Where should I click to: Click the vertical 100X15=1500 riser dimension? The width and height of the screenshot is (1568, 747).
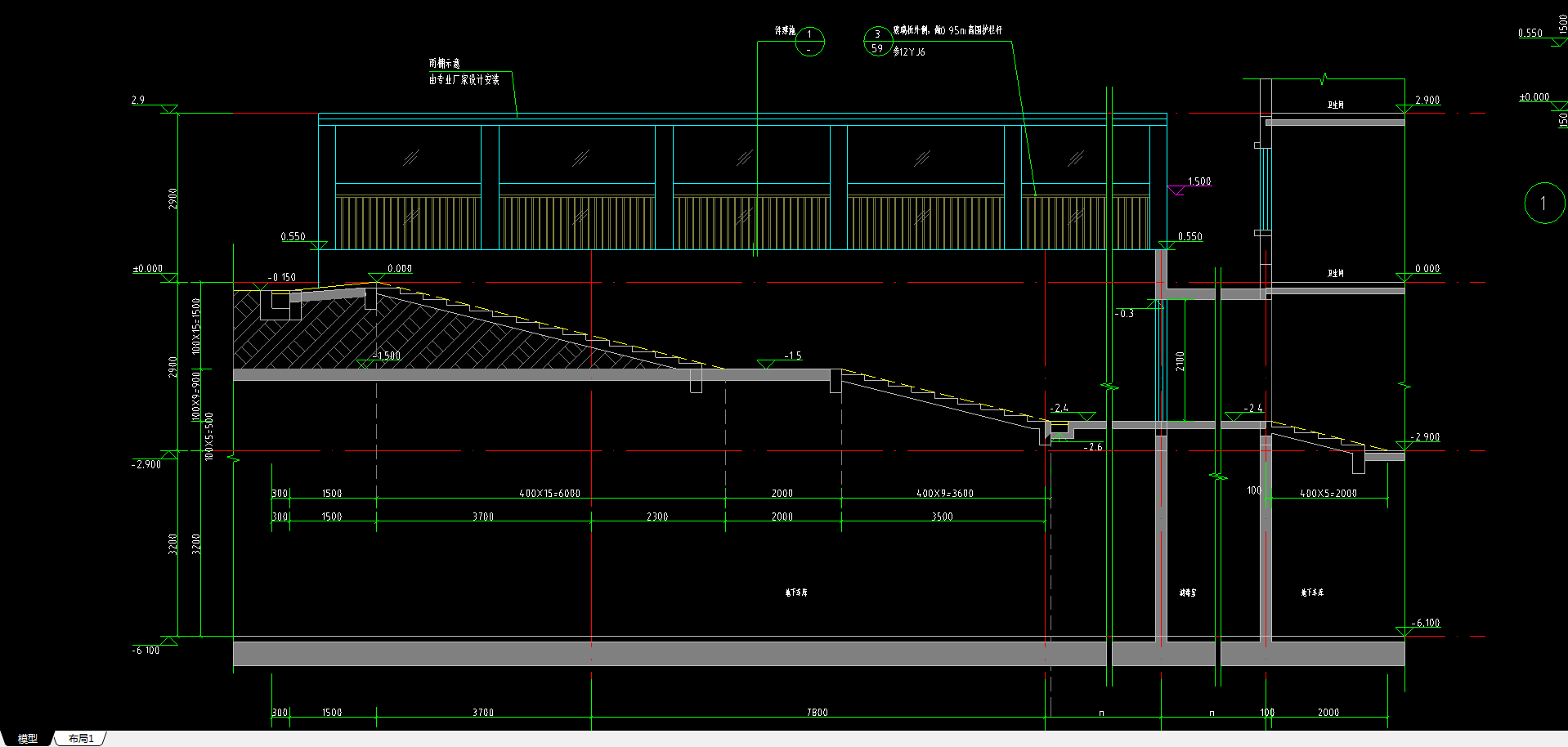click(196, 326)
